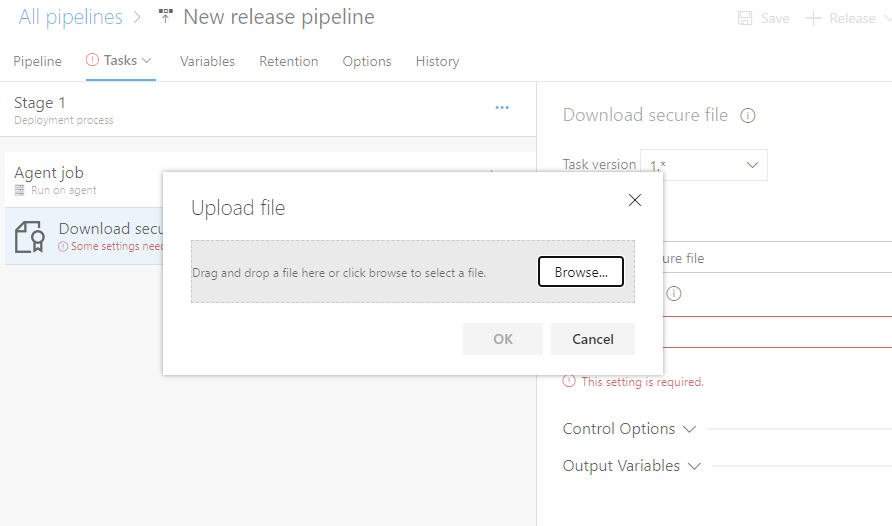The width and height of the screenshot is (892, 526).
Task: Click the info icon beside Download secure file
Action: [747, 116]
